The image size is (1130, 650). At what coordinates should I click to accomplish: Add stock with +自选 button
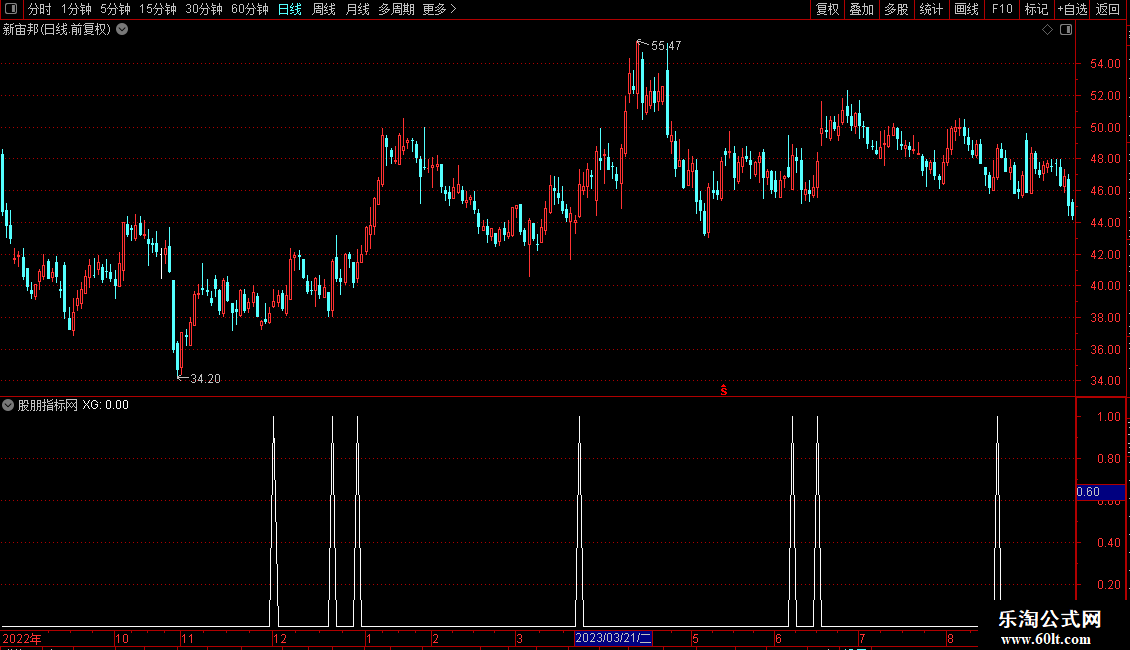[1072, 9]
